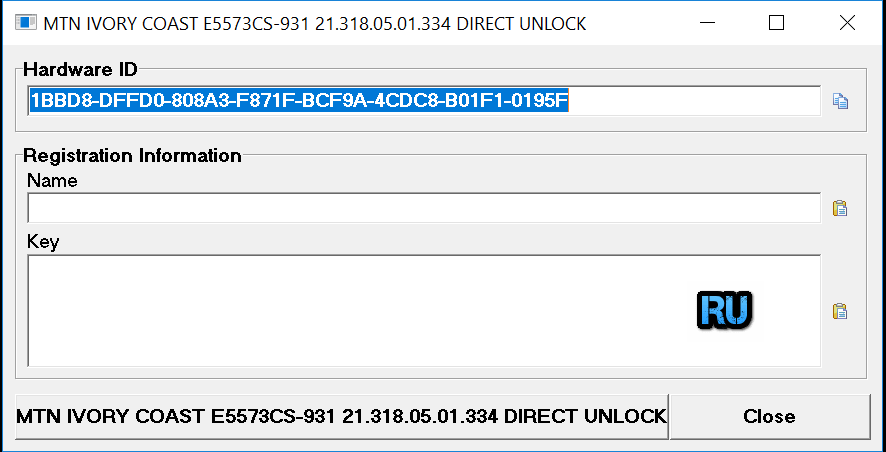Paste clipboard into the Key box
886x452 pixels.
click(x=840, y=311)
